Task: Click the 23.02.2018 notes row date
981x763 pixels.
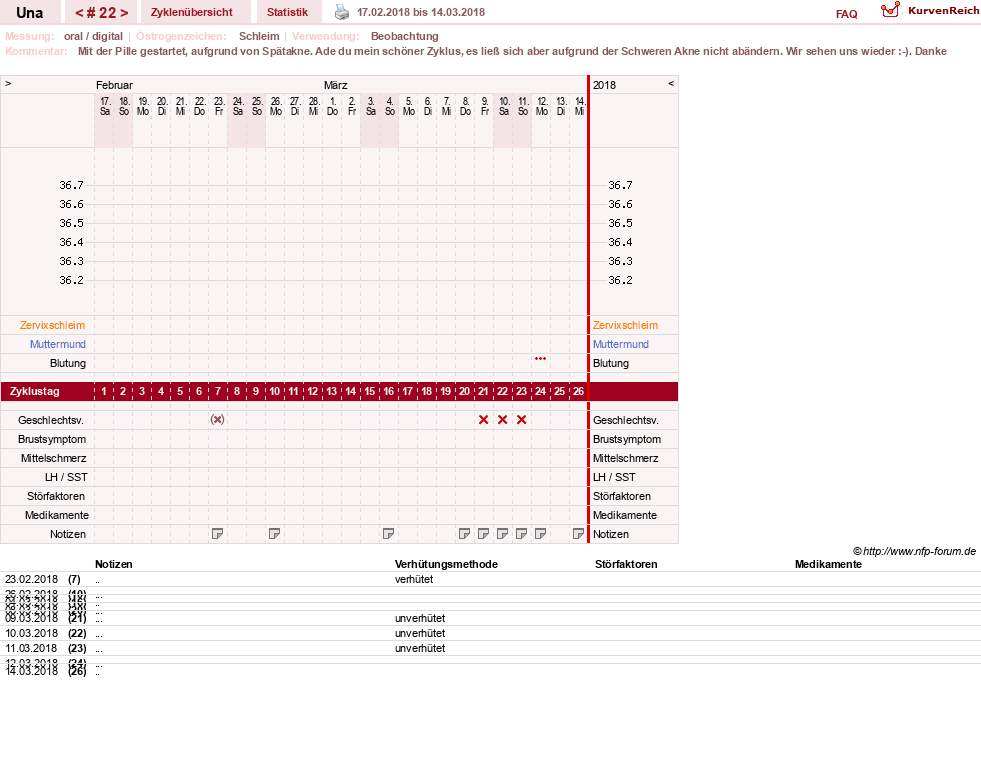Action: tap(31, 579)
